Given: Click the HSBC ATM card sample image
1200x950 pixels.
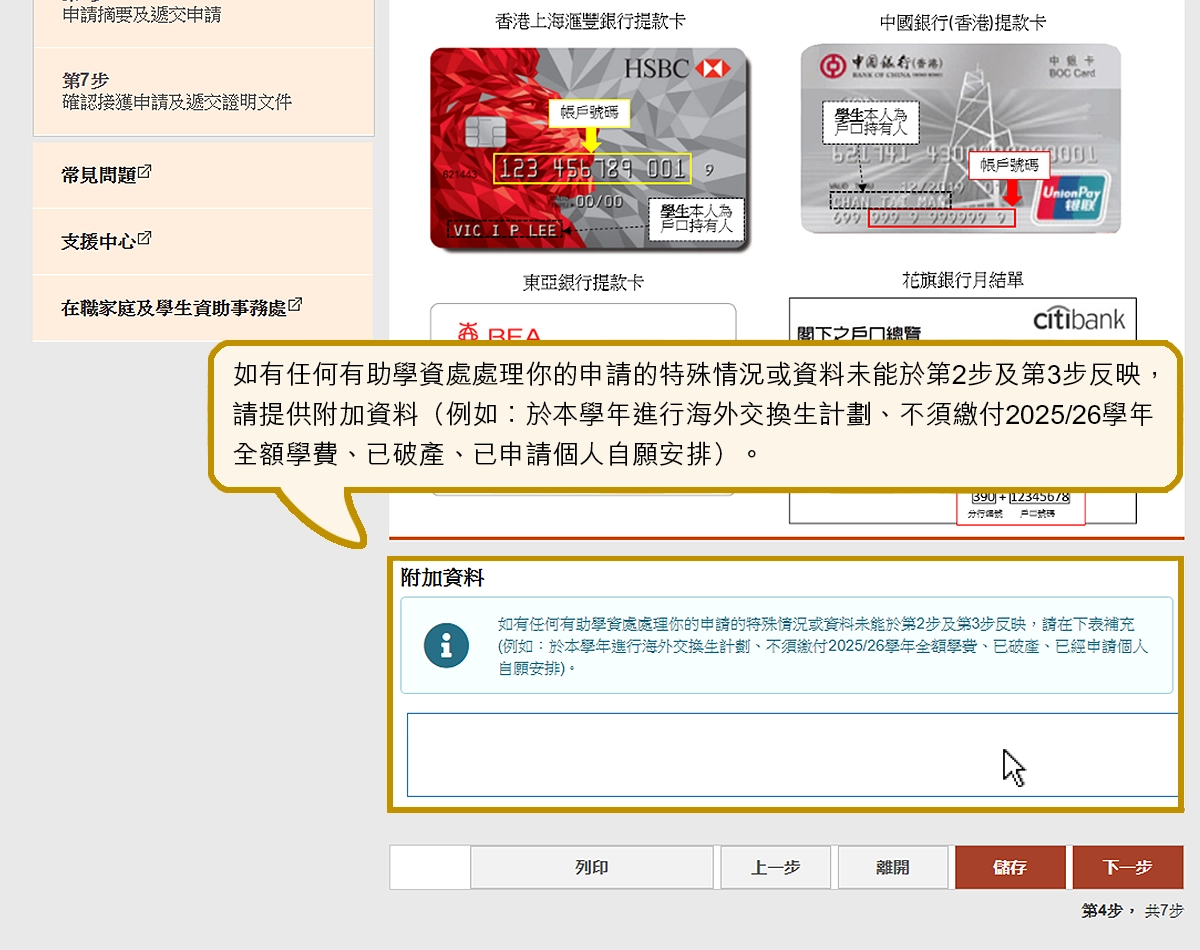Looking at the screenshot, I should [589, 148].
